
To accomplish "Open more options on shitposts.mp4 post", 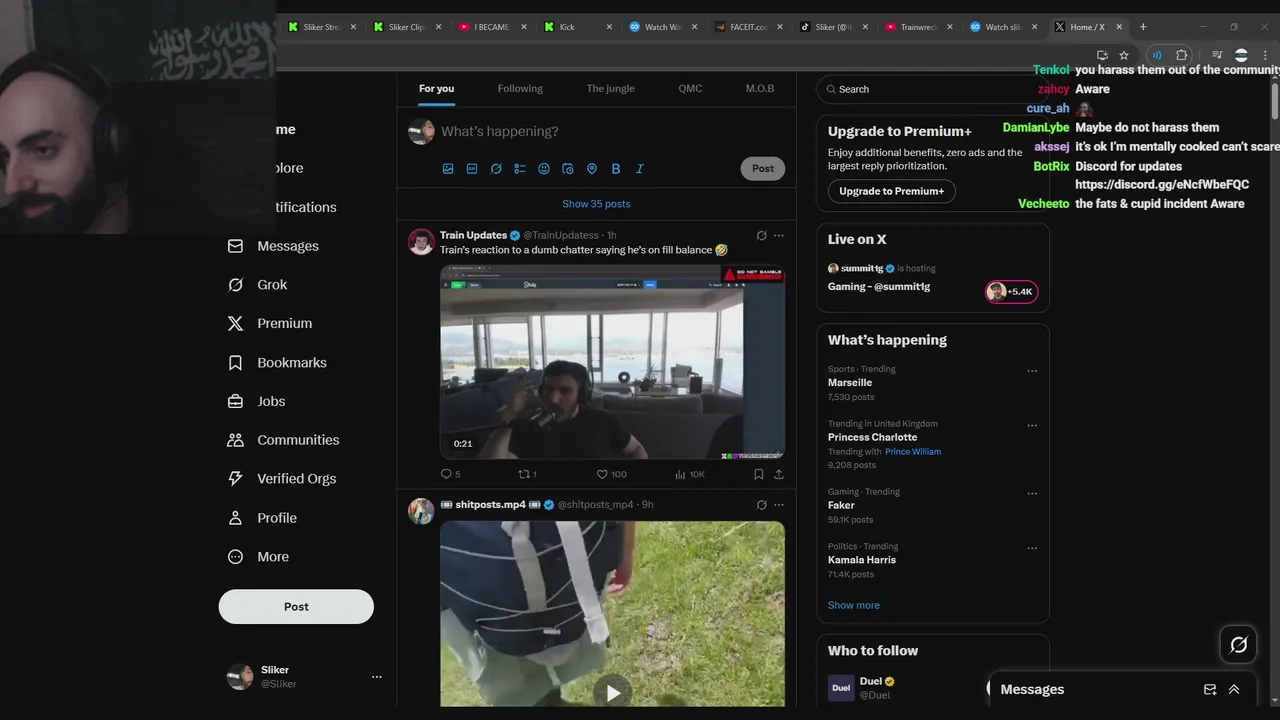I will [779, 505].
